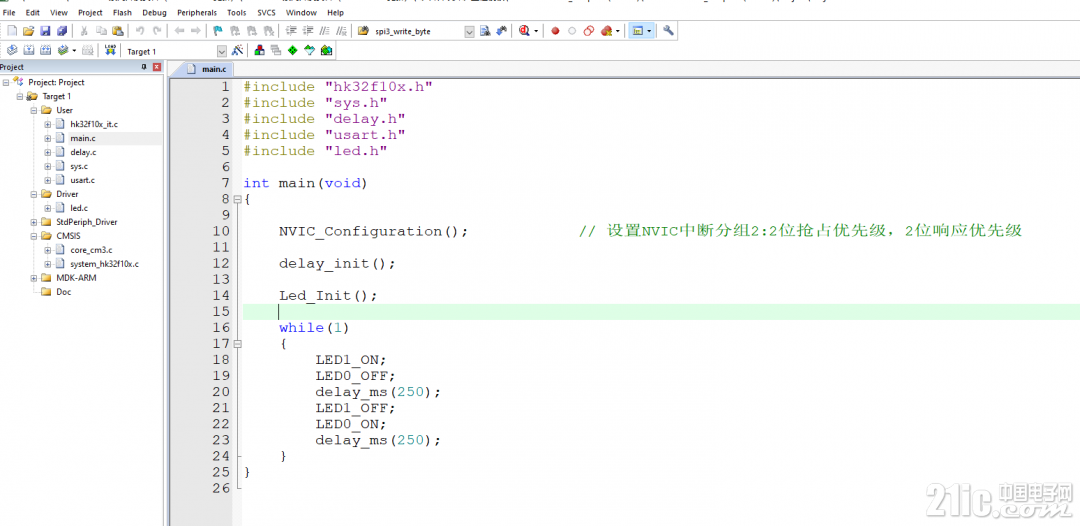The height and width of the screenshot is (526, 1080).
Task: Click the Cut scissors icon
Action: coord(83,31)
